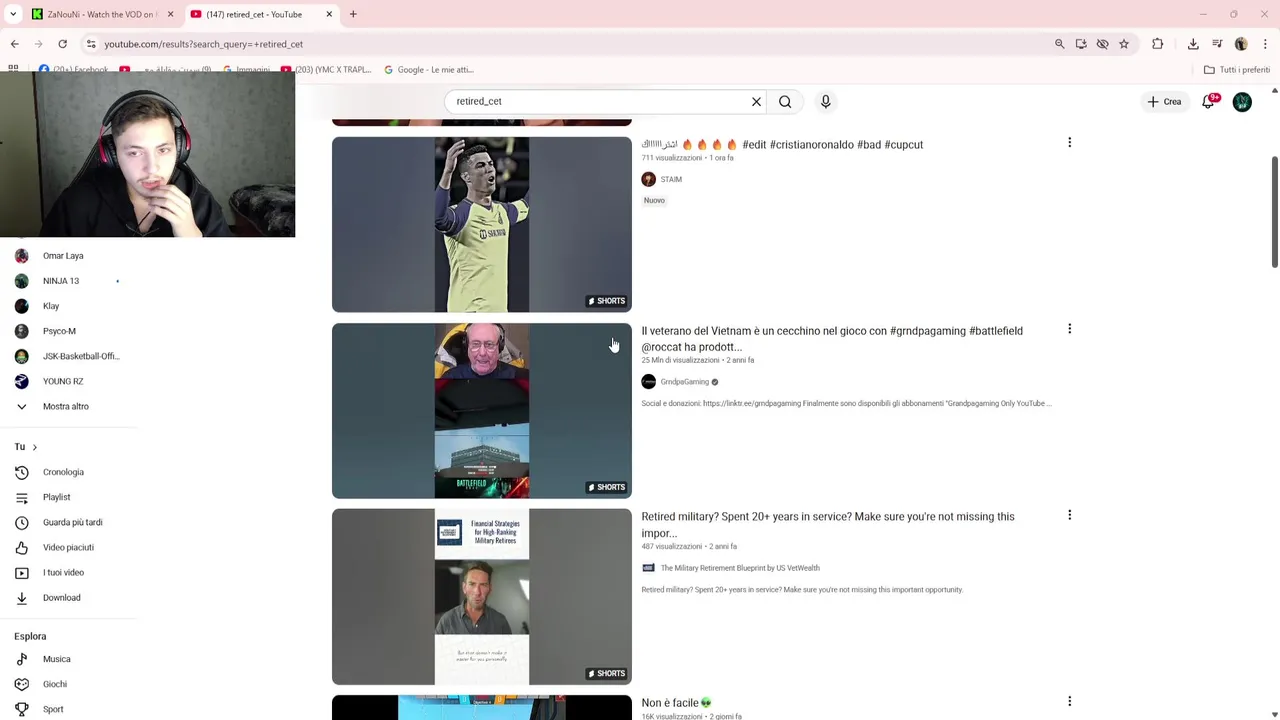Click the page vertical scrollbar thumb
Image resolution: width=1280 pixels, height=720 pixels.
tap(1274, 212)
